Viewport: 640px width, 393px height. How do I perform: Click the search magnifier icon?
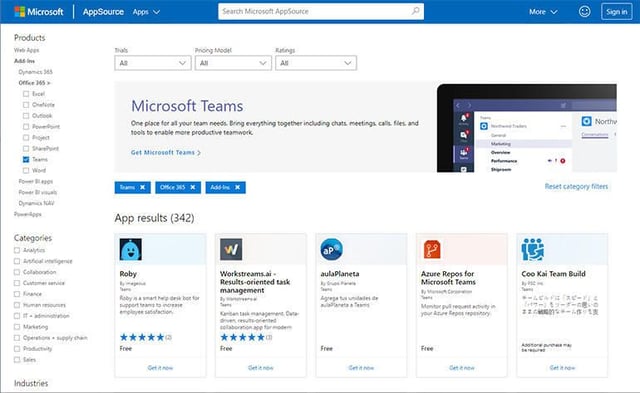[x=415, y=11]
